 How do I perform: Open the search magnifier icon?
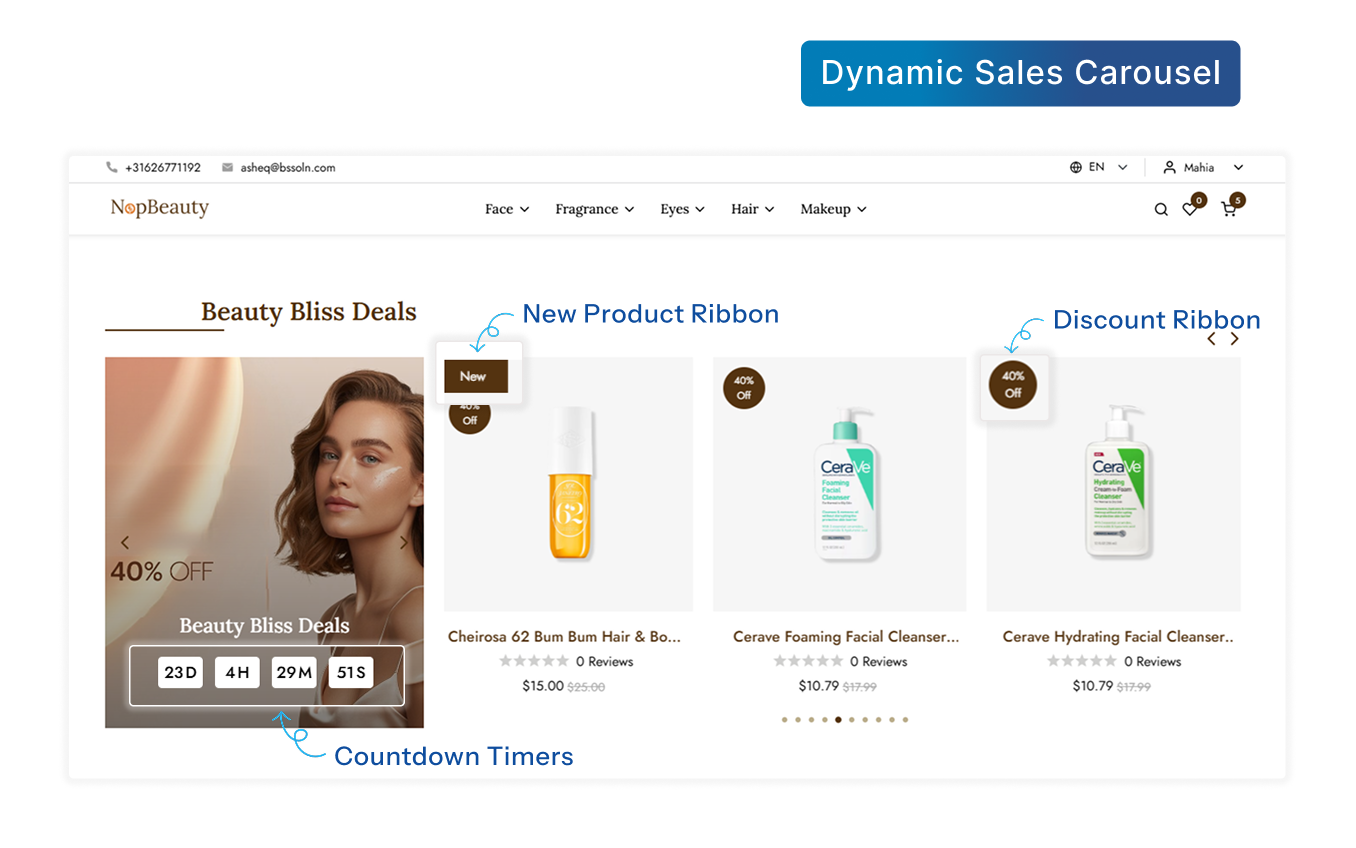click(1161, 210)
